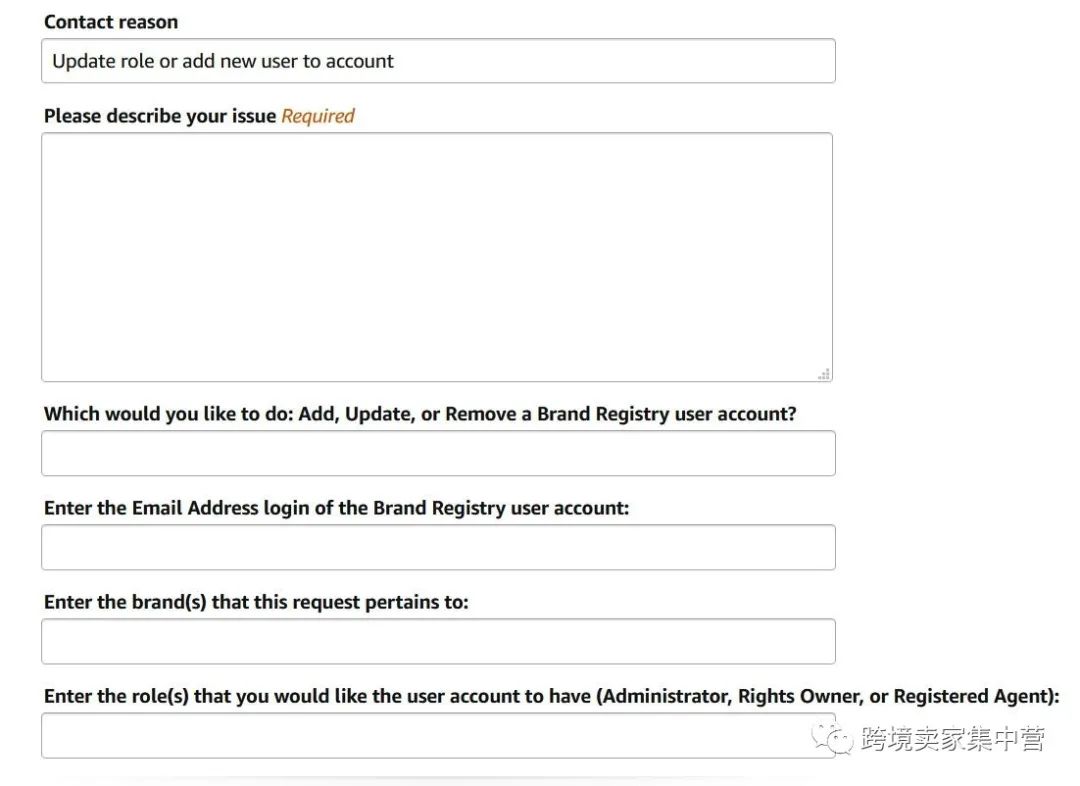
Task: Click the 'Update role or add new user' text
Action: [223, 61]
